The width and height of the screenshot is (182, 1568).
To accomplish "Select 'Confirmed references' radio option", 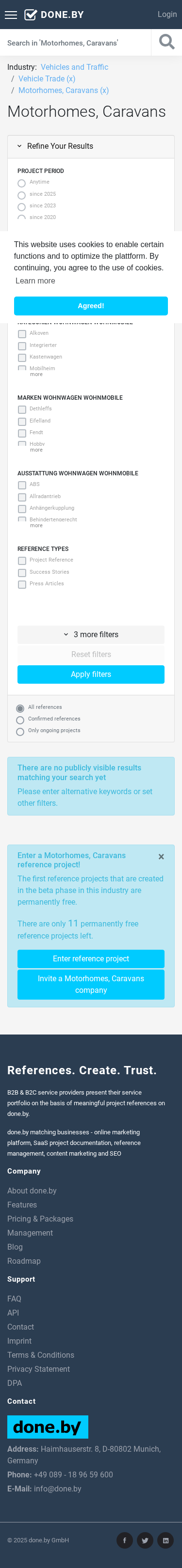I will click(x=20, y=720).
